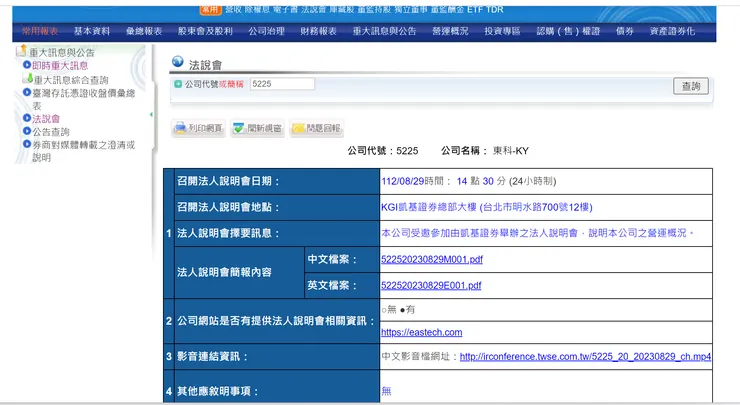Click the 無 value in 其他應敘明事項 row
Viewport: 740px width, 405px height.
click(386, 391)
